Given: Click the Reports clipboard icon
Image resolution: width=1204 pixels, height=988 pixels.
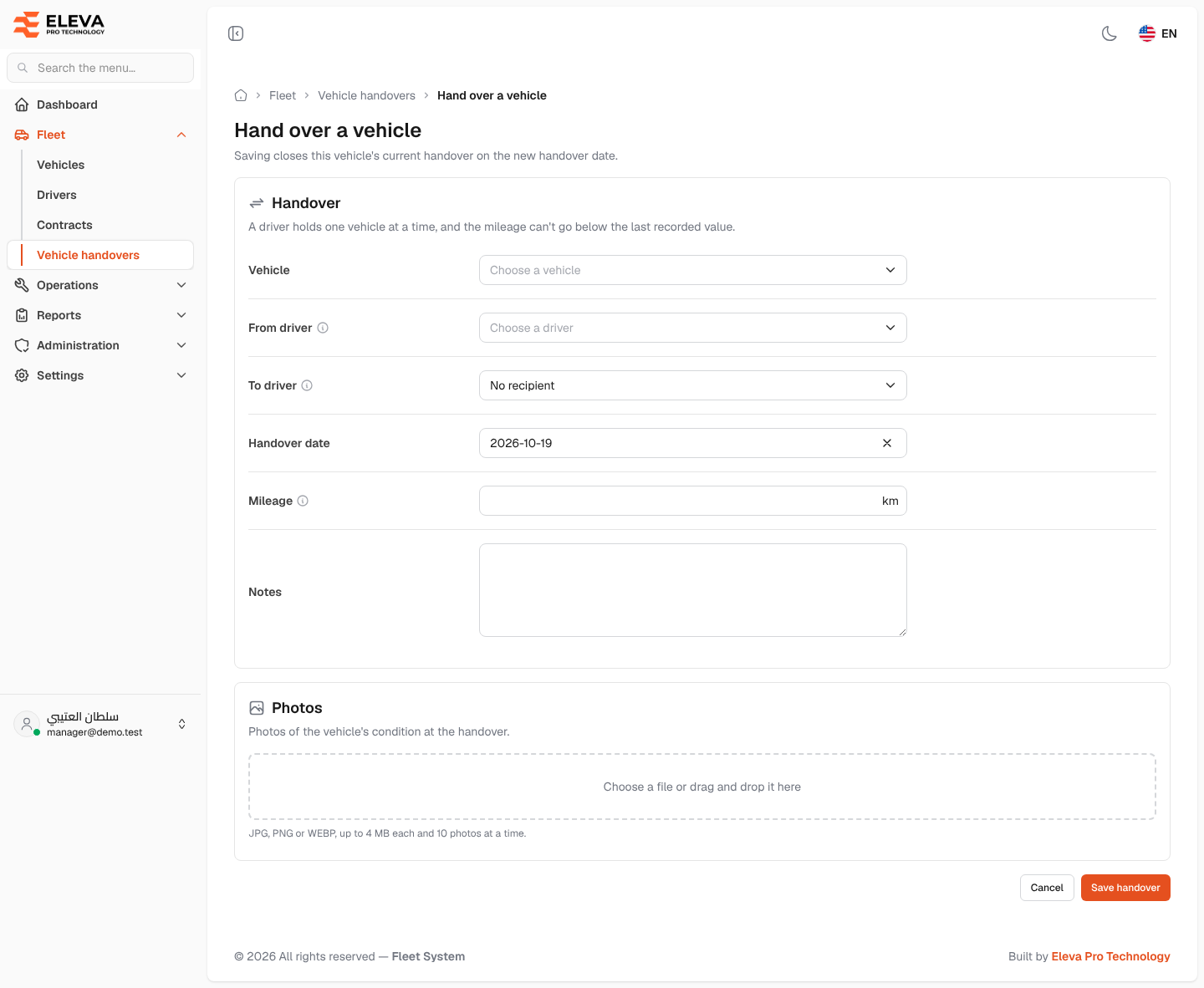Looking at the screenshot, I should pyautogui.click(x=22, y=315).
